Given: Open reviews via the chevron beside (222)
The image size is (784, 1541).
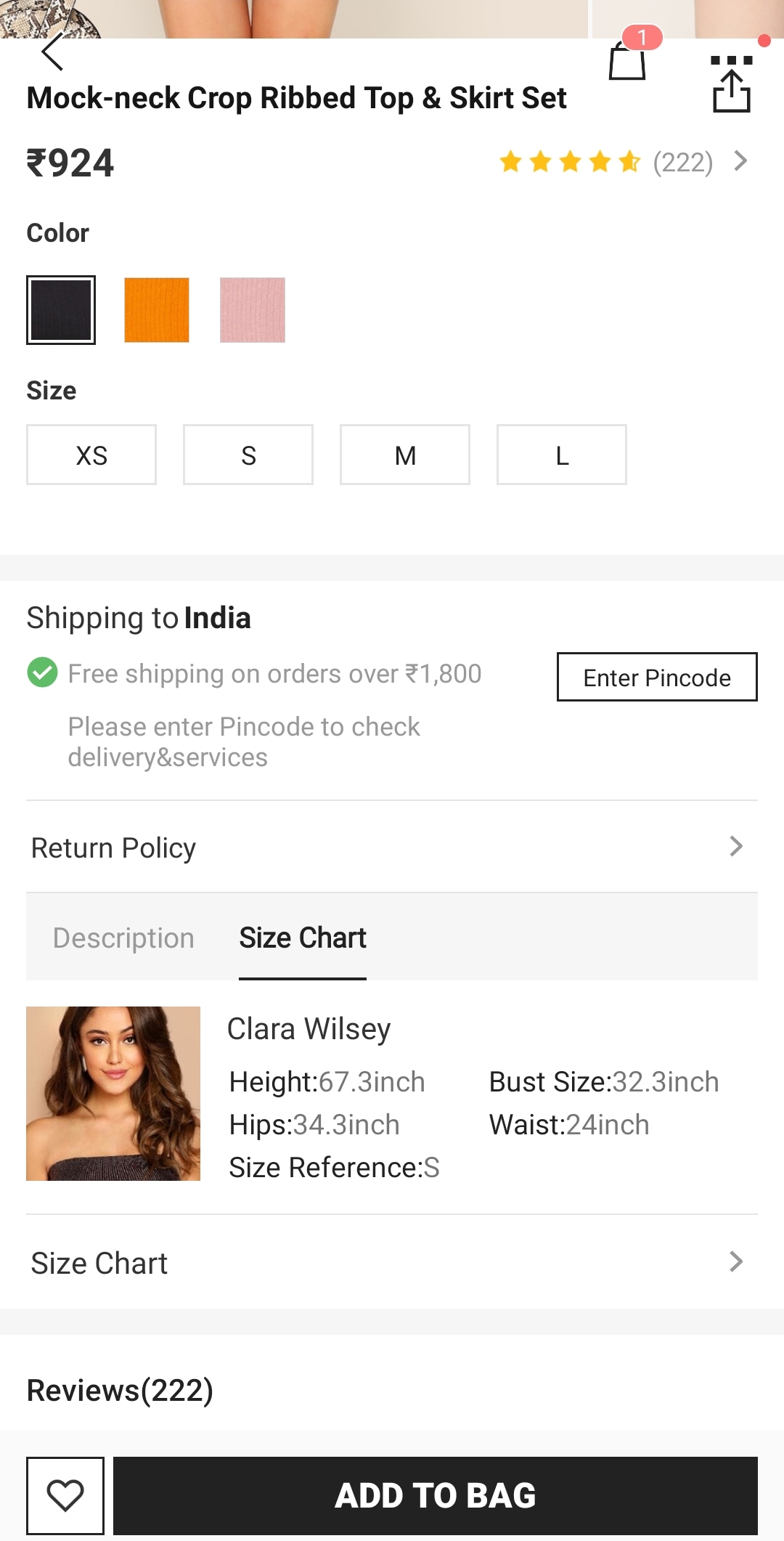Looking at the screenshot, I should point(740,161).
